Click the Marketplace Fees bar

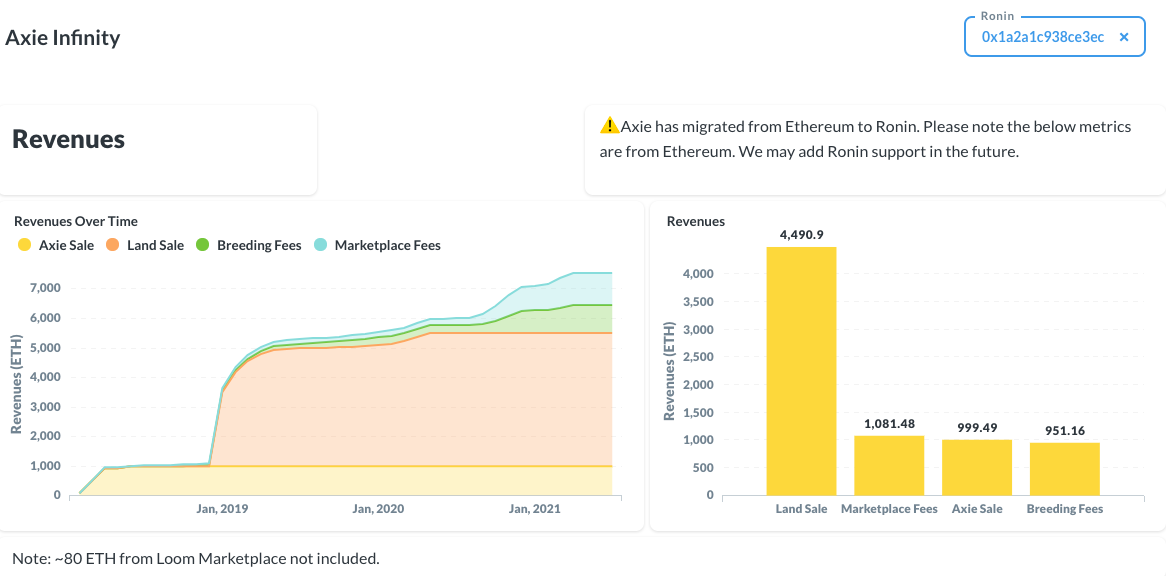pos(889,465)
